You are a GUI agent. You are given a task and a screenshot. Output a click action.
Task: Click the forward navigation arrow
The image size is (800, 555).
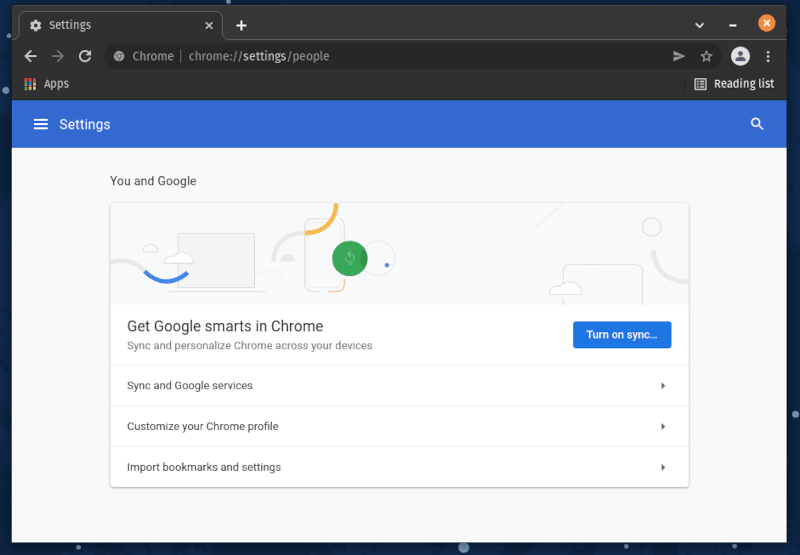tap(58, 56)
